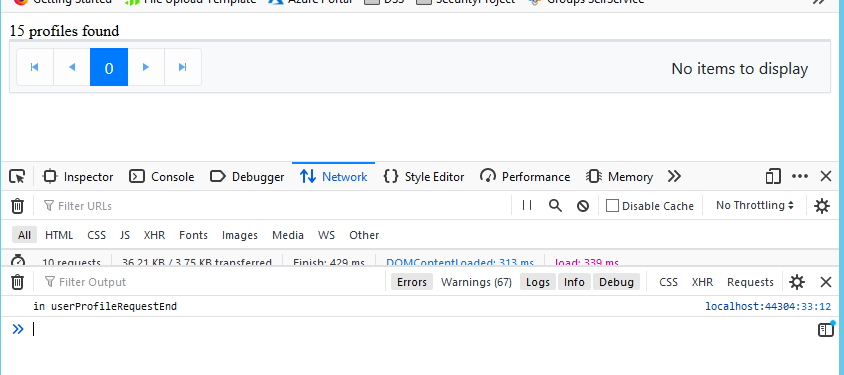This screenshot has width=844, height=375.
Task: Select the Network tab
Action: (334, 176)
